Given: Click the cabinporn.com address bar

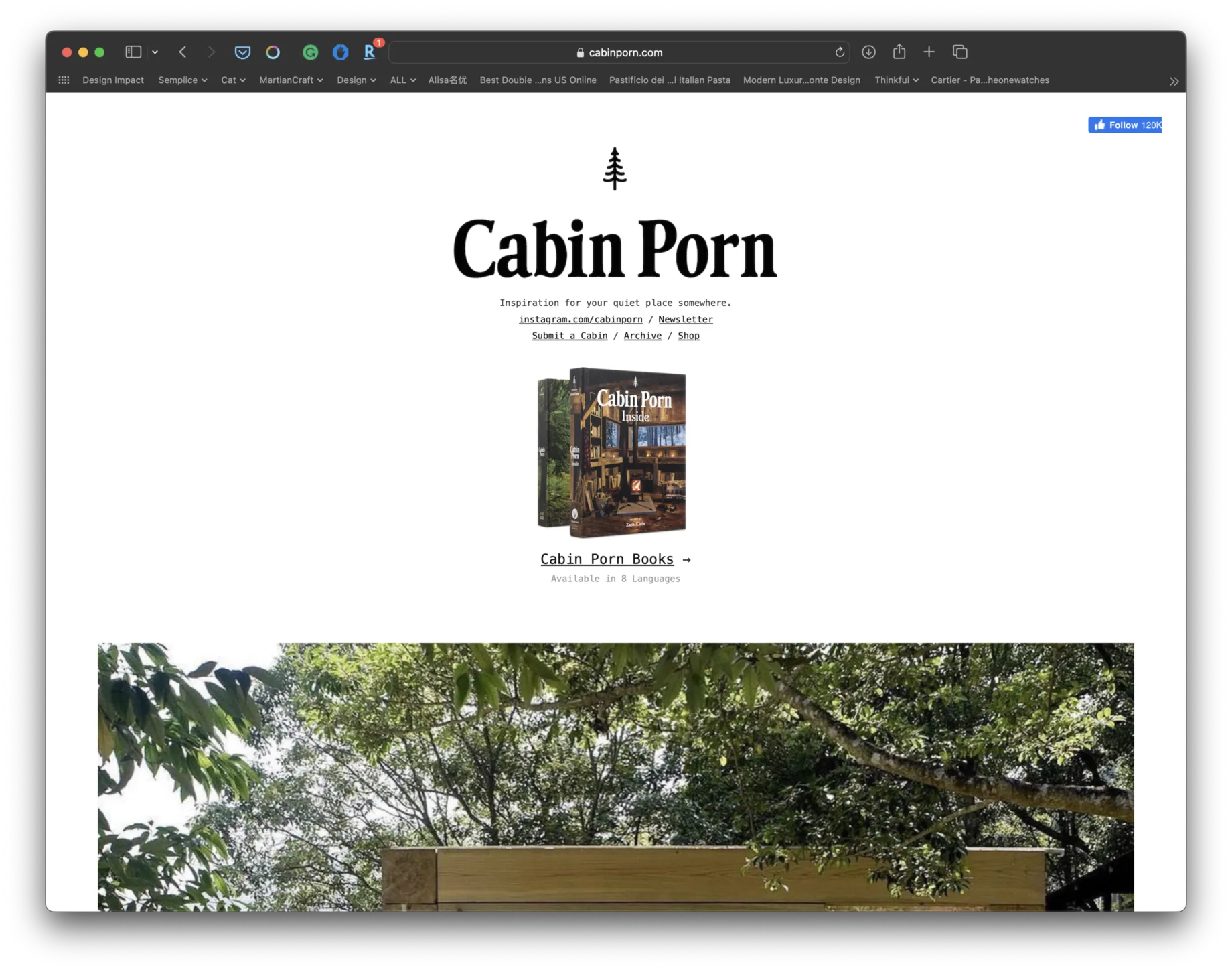Looking at the screenshot, I should [x=619, y=52].
